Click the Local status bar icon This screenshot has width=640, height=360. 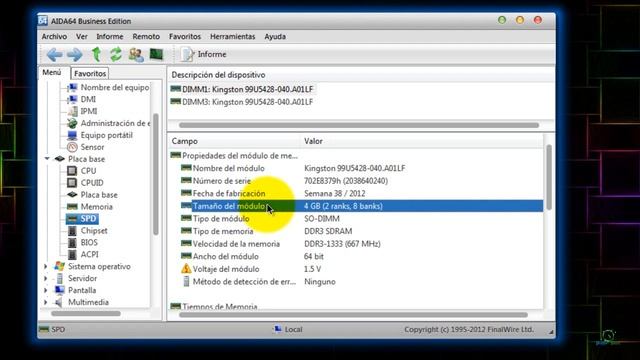tap(278, 329)
